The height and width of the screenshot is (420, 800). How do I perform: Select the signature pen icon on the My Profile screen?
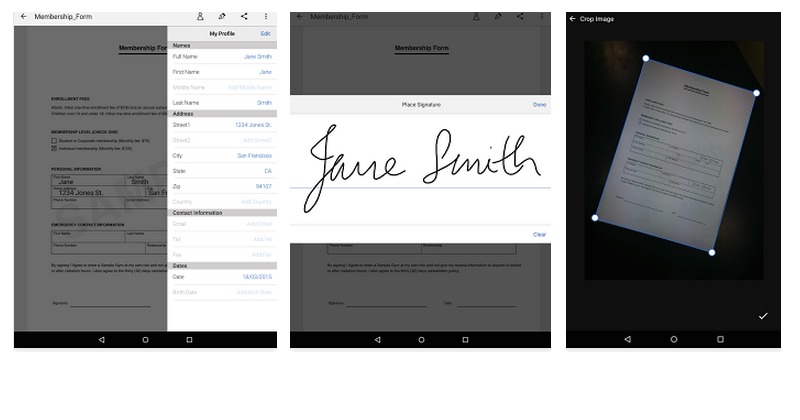pyautogui.click(x=222, y=16)
